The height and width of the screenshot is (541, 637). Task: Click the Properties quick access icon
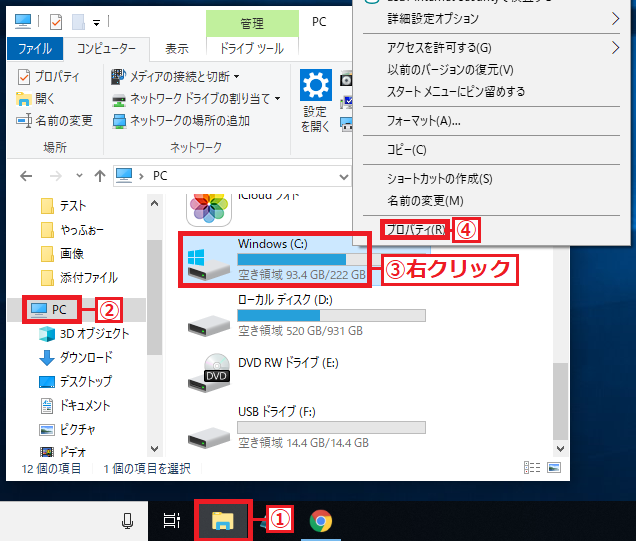coord(56,22)
